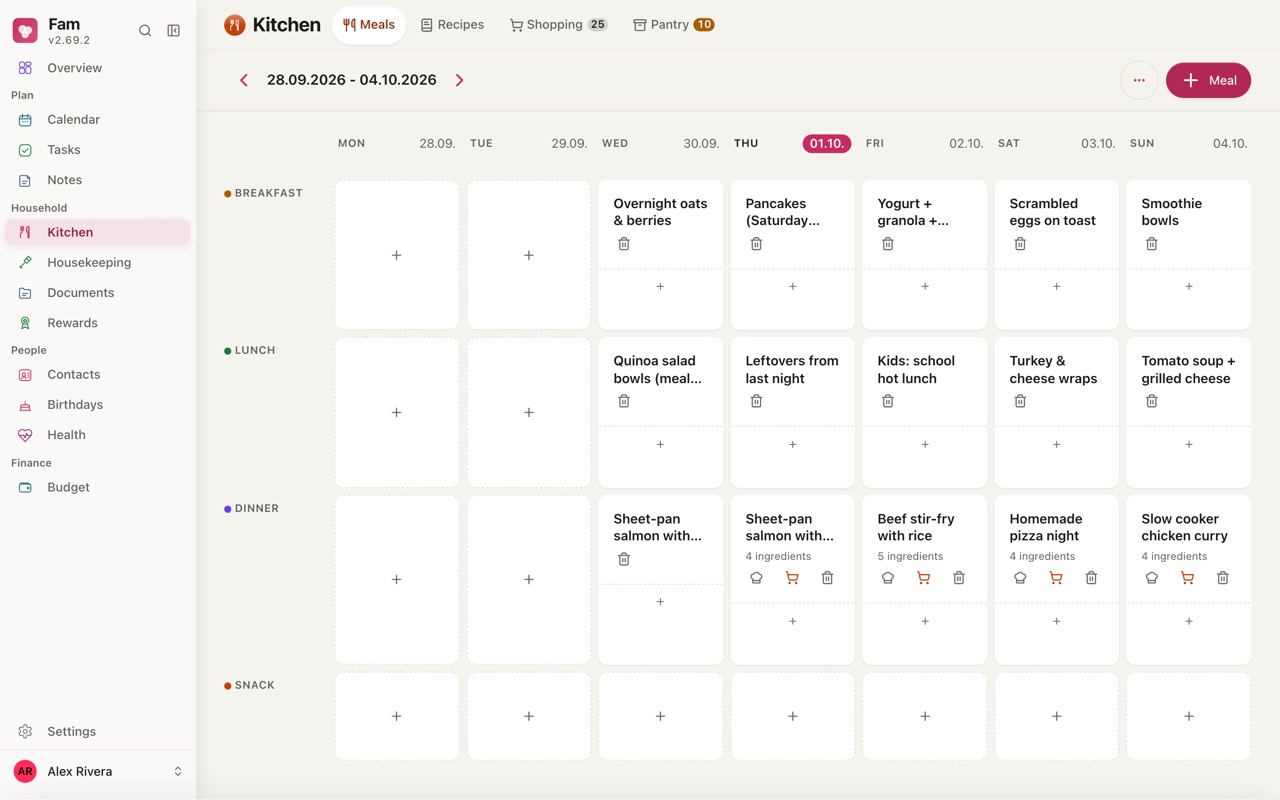The width and height of the screenshot is (1280, 800).
Task: Remove the Quinoa salad bowls lunch
Action: click(624, 401)
